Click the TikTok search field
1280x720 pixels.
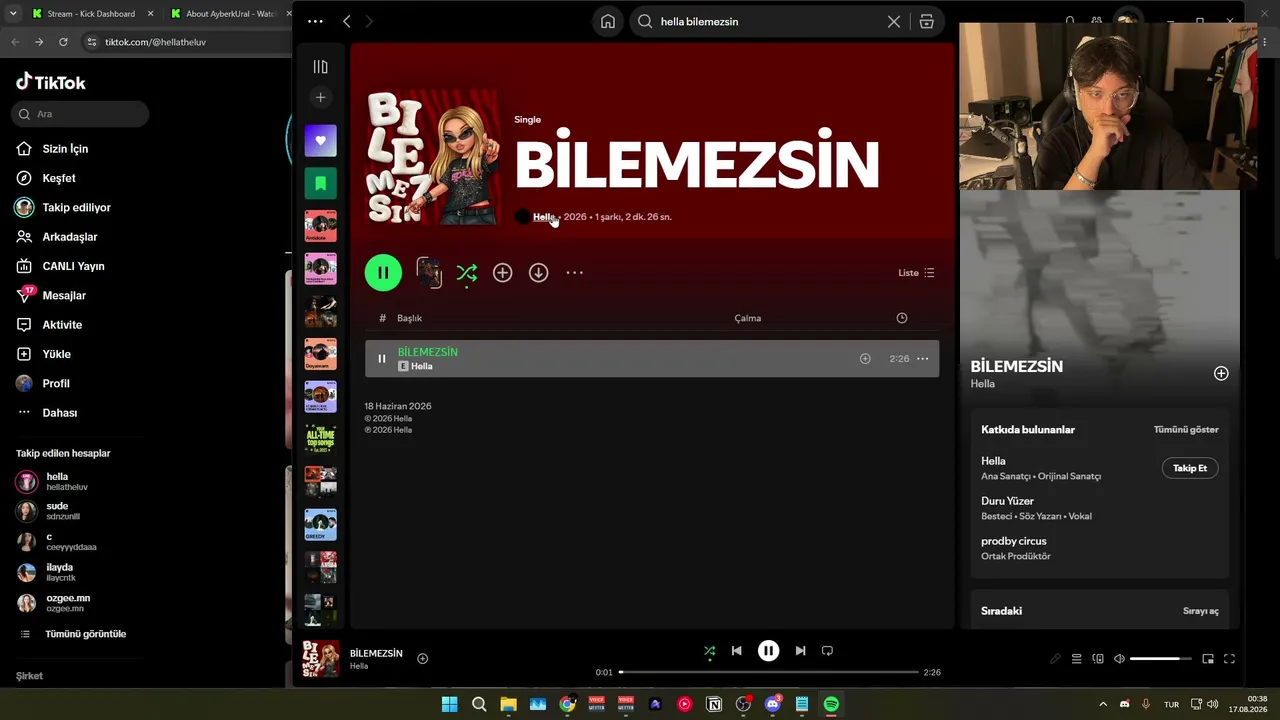(x=81, y=114)
